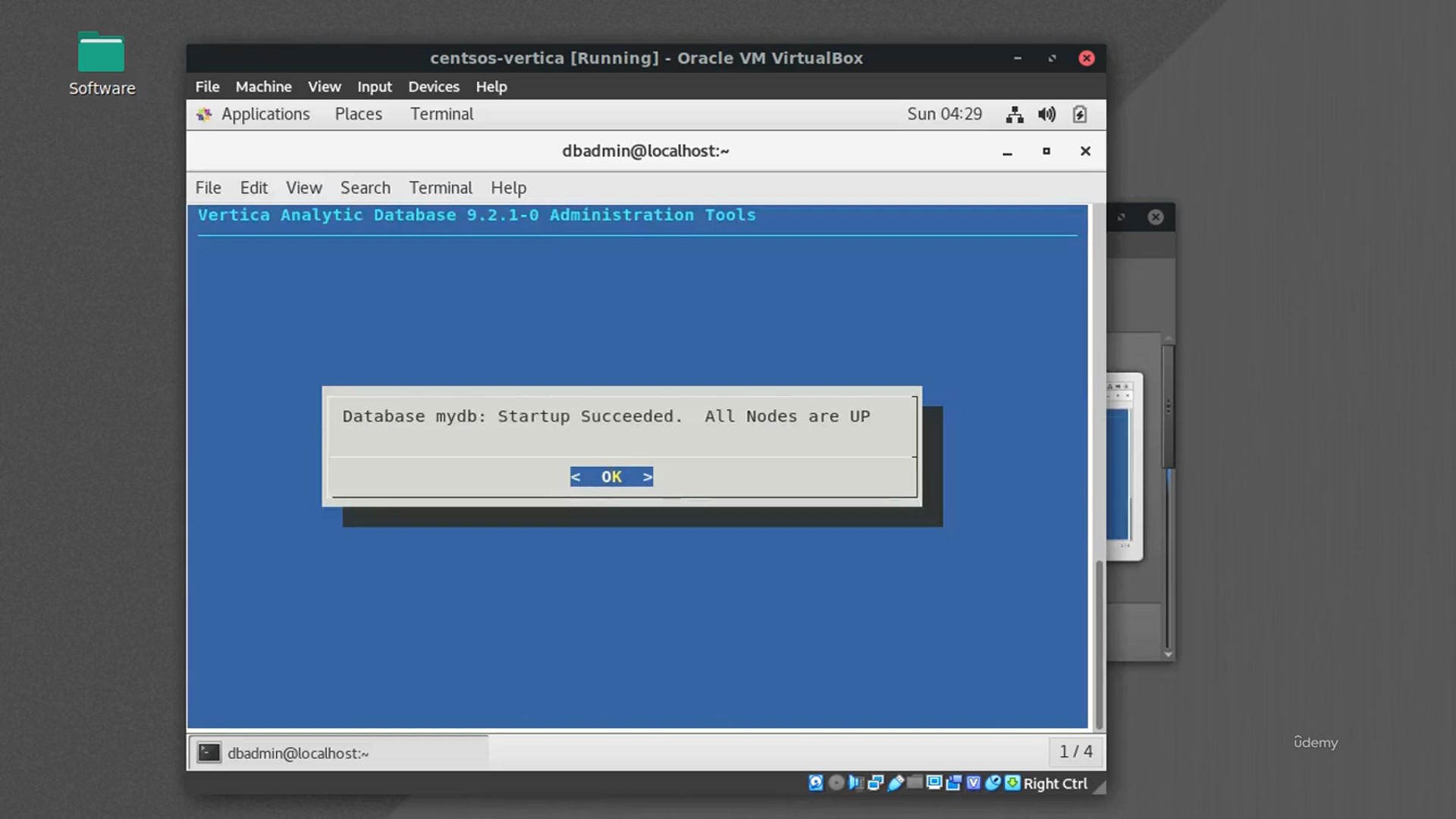Click the hard disk activity status icon
Screen dimensions: 1456x819
816,783
